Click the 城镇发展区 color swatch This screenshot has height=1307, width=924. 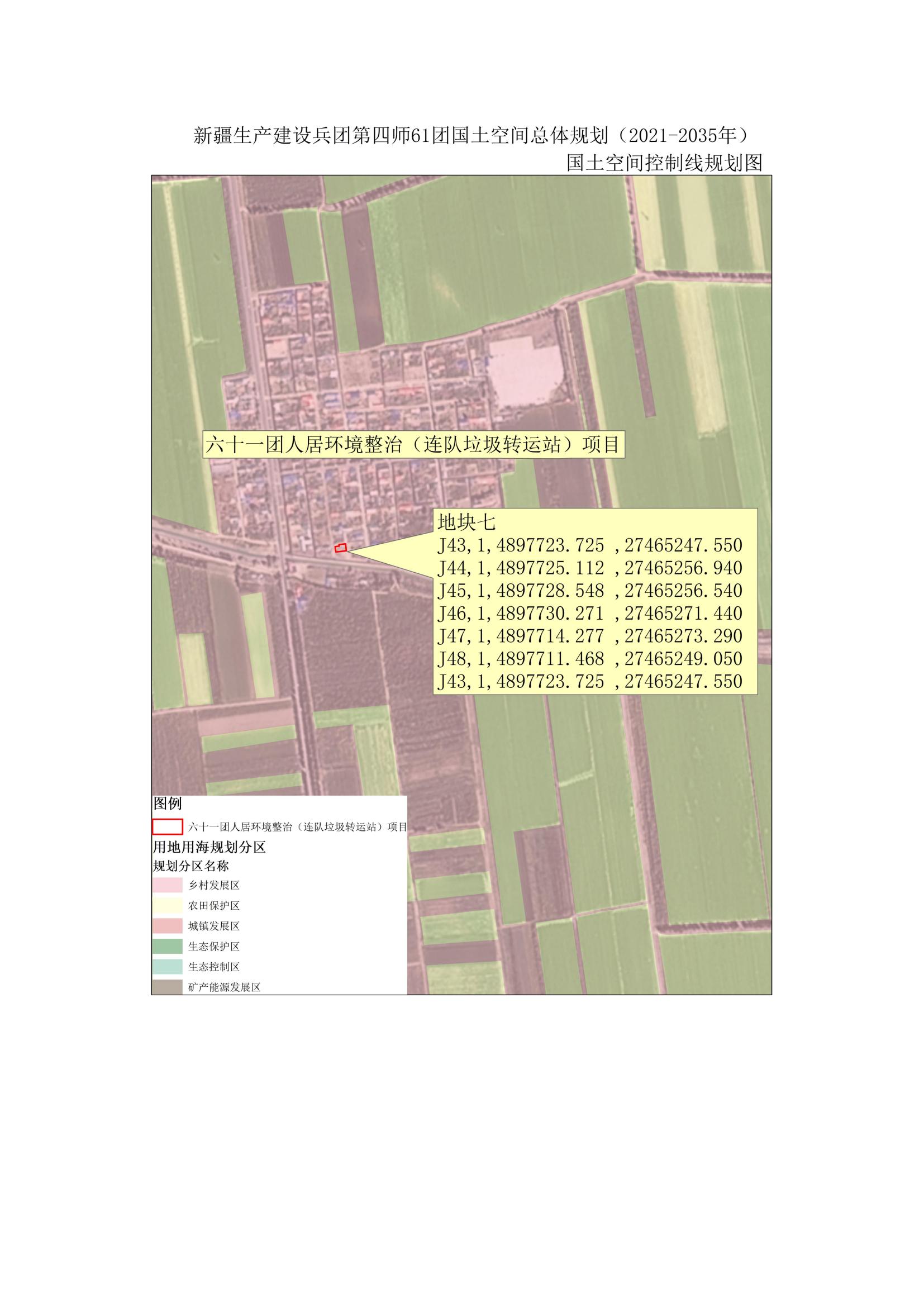[167, 926]
